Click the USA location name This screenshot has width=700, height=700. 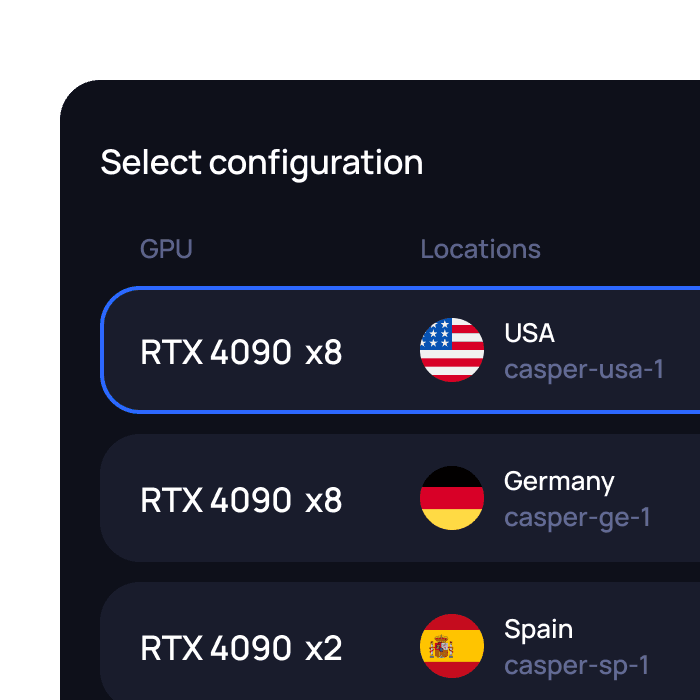click(x=529, y=333)
